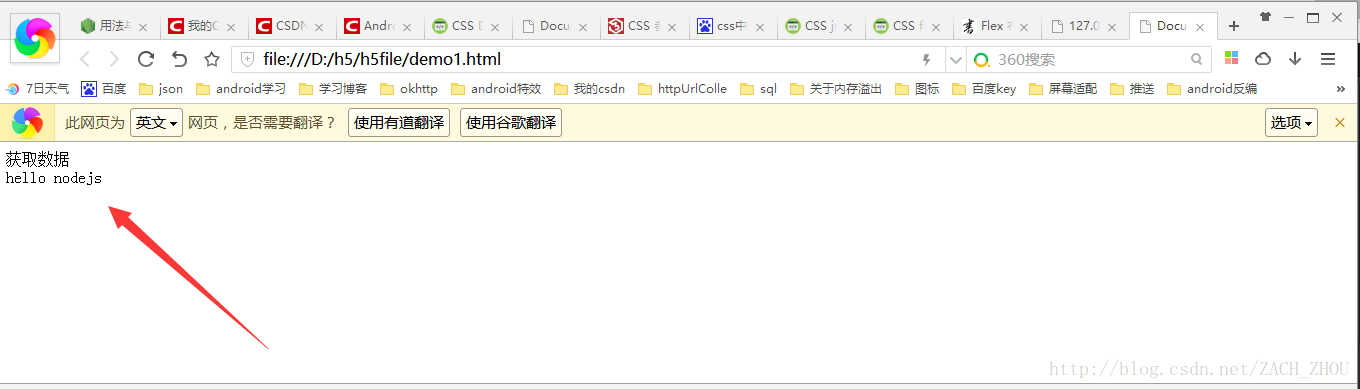The image size is (1360, 389).
Task: Click the hello nodejs text
Action: point(54,179)
